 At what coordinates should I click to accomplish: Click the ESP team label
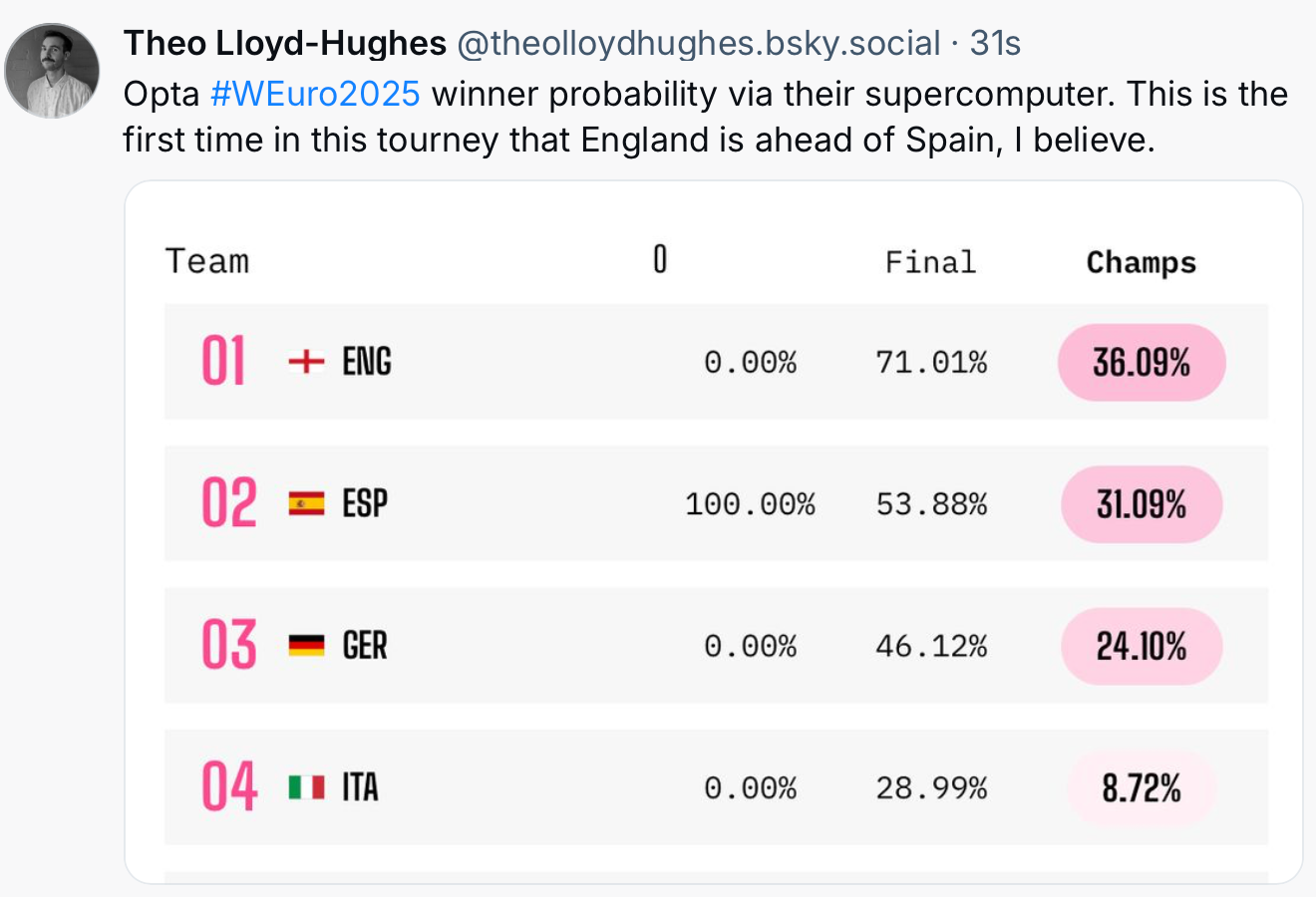(365, 503)
